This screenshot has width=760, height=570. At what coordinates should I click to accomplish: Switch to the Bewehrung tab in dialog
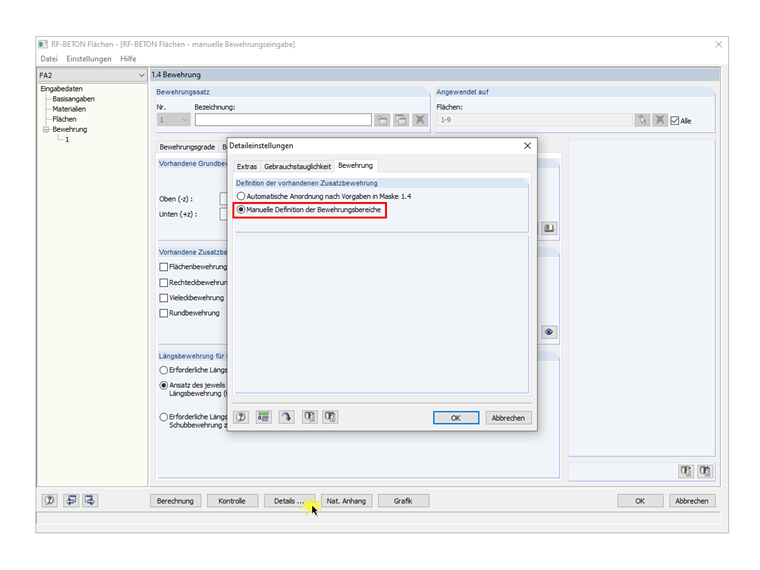coord(355,165)
